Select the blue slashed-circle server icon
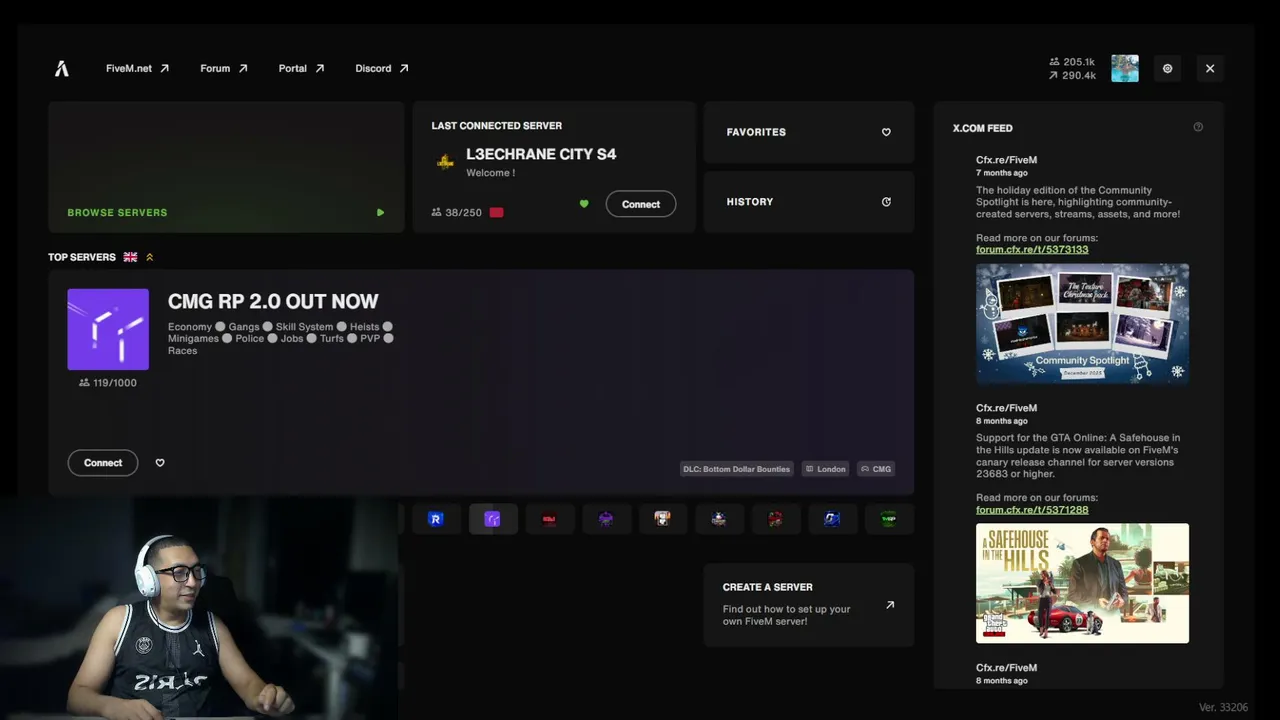The image size is (1280, 720). [x=832, y=519]
